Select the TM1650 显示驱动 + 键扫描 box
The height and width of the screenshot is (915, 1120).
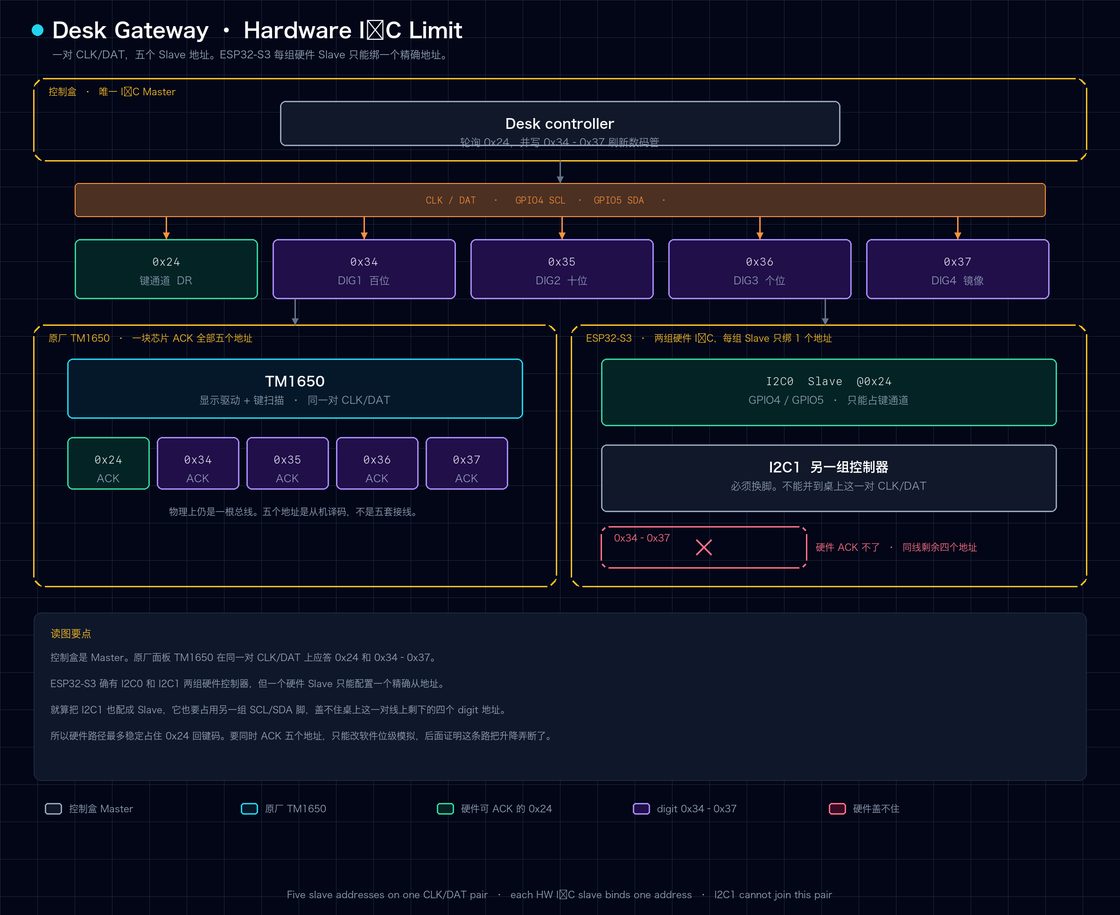pyautogui.click(x=295, y=389)
